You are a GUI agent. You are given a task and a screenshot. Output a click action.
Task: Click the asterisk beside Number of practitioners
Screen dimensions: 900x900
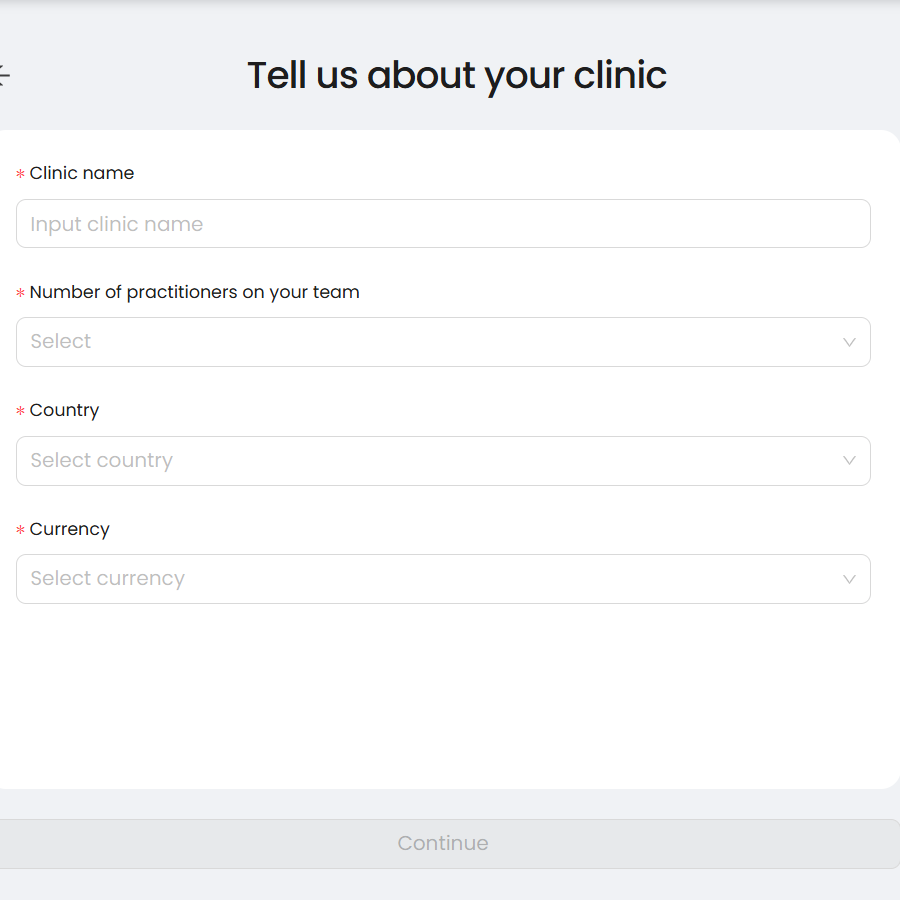20,294
